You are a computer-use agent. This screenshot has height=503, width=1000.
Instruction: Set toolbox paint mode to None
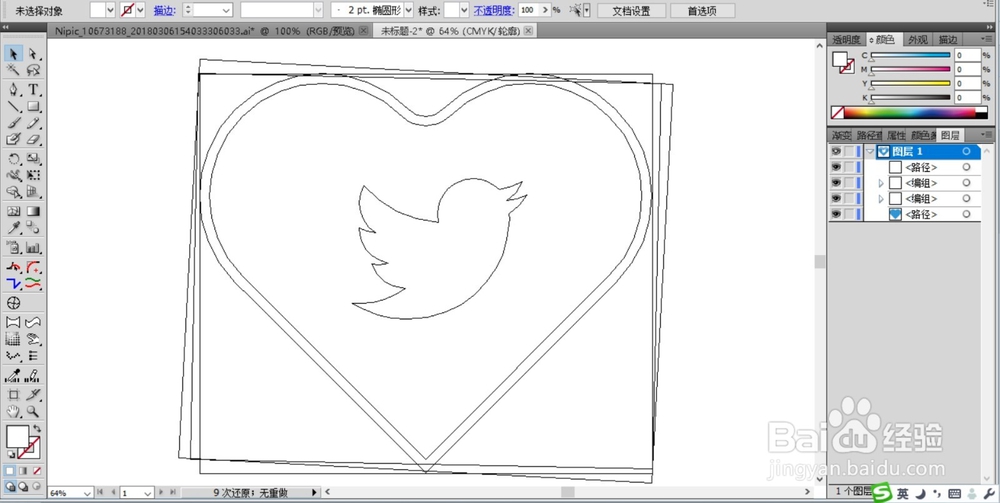coord(37,470)
